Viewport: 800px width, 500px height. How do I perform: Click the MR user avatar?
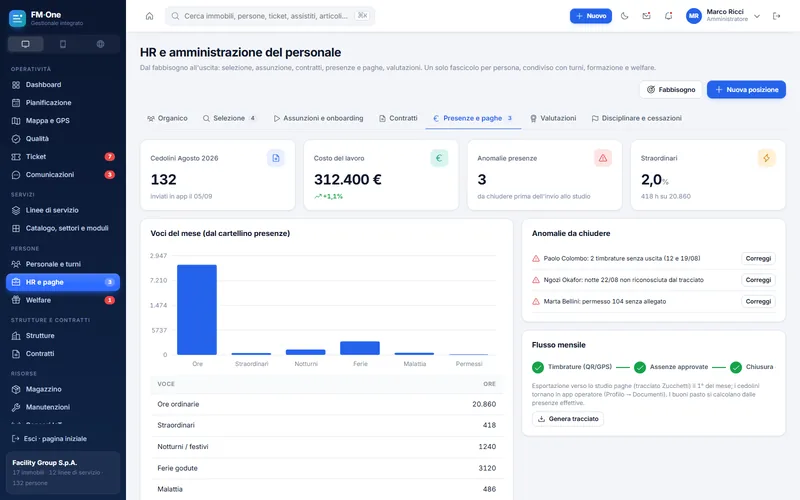point(694,16)
